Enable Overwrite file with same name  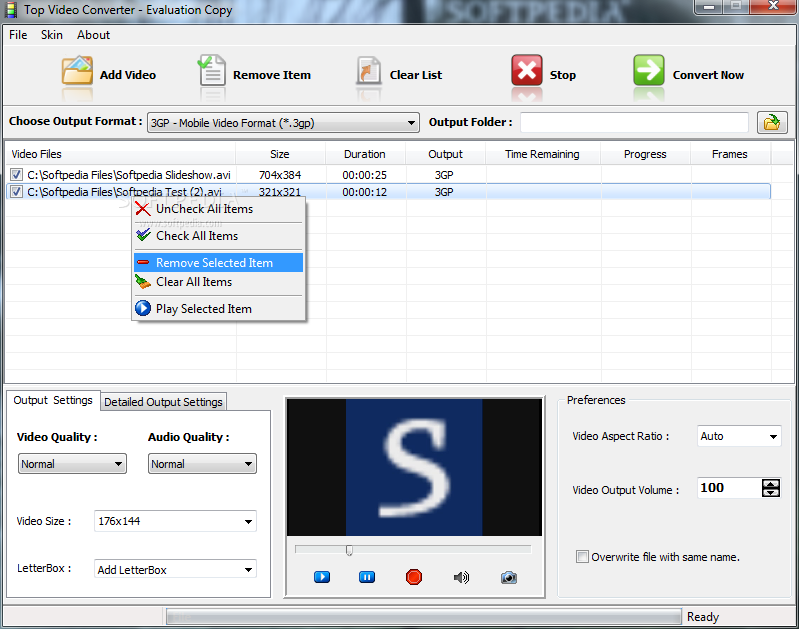point(582,557)
